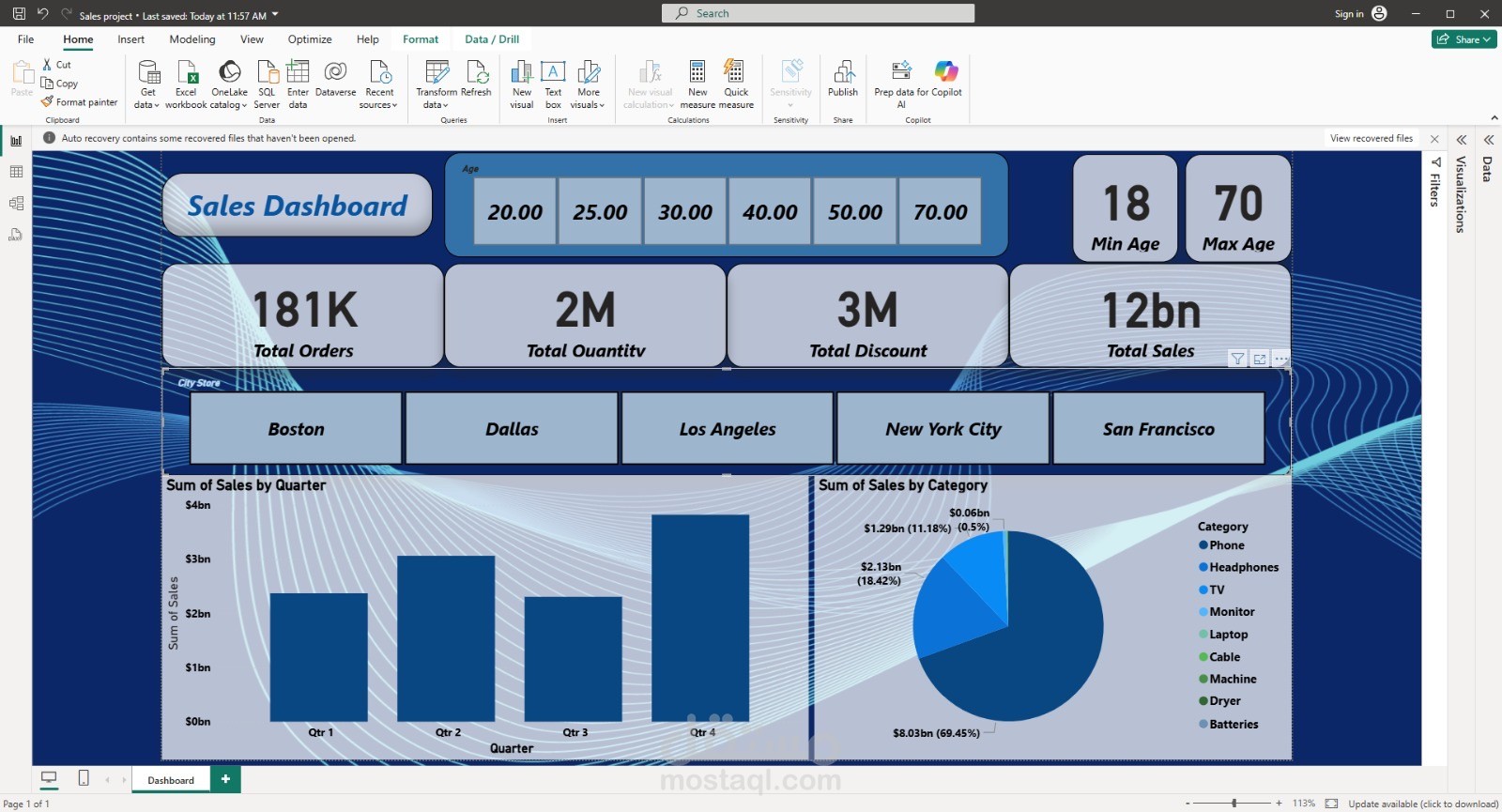Click Excel workbook data source icon
The image size is (1502, 812).
pos(186,73)
